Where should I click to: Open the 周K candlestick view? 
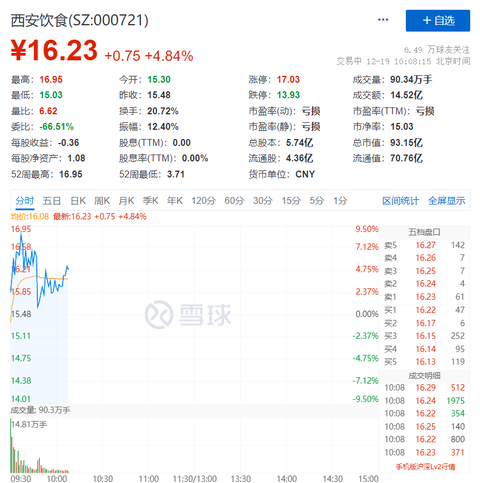pyautogui.click(x=102, y=201)
